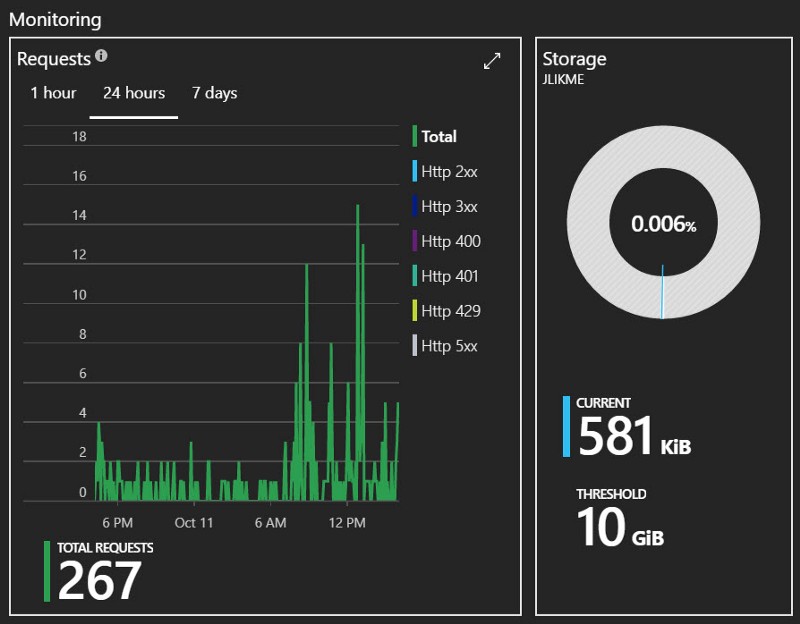Select the Http 2xx legend color bar
Screen dimensions: 800x624
(416, 171)
